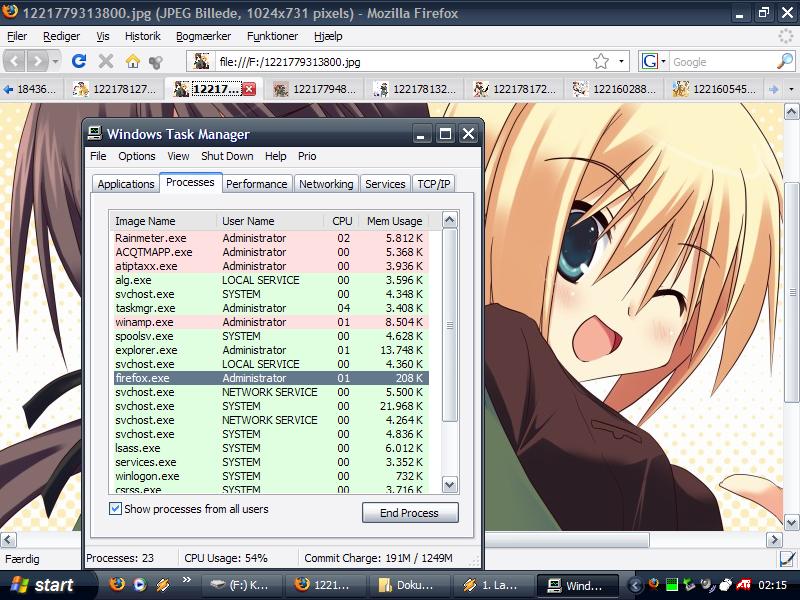
Task: Click the Firefox stop loading icon
Action: click(106, 61)
